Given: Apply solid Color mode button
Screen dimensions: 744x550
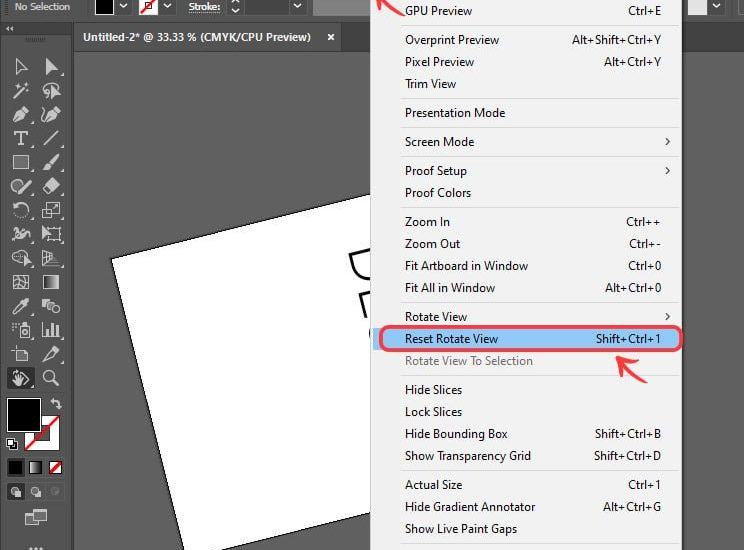Looking at the screenshot, I should coord(15,467).
